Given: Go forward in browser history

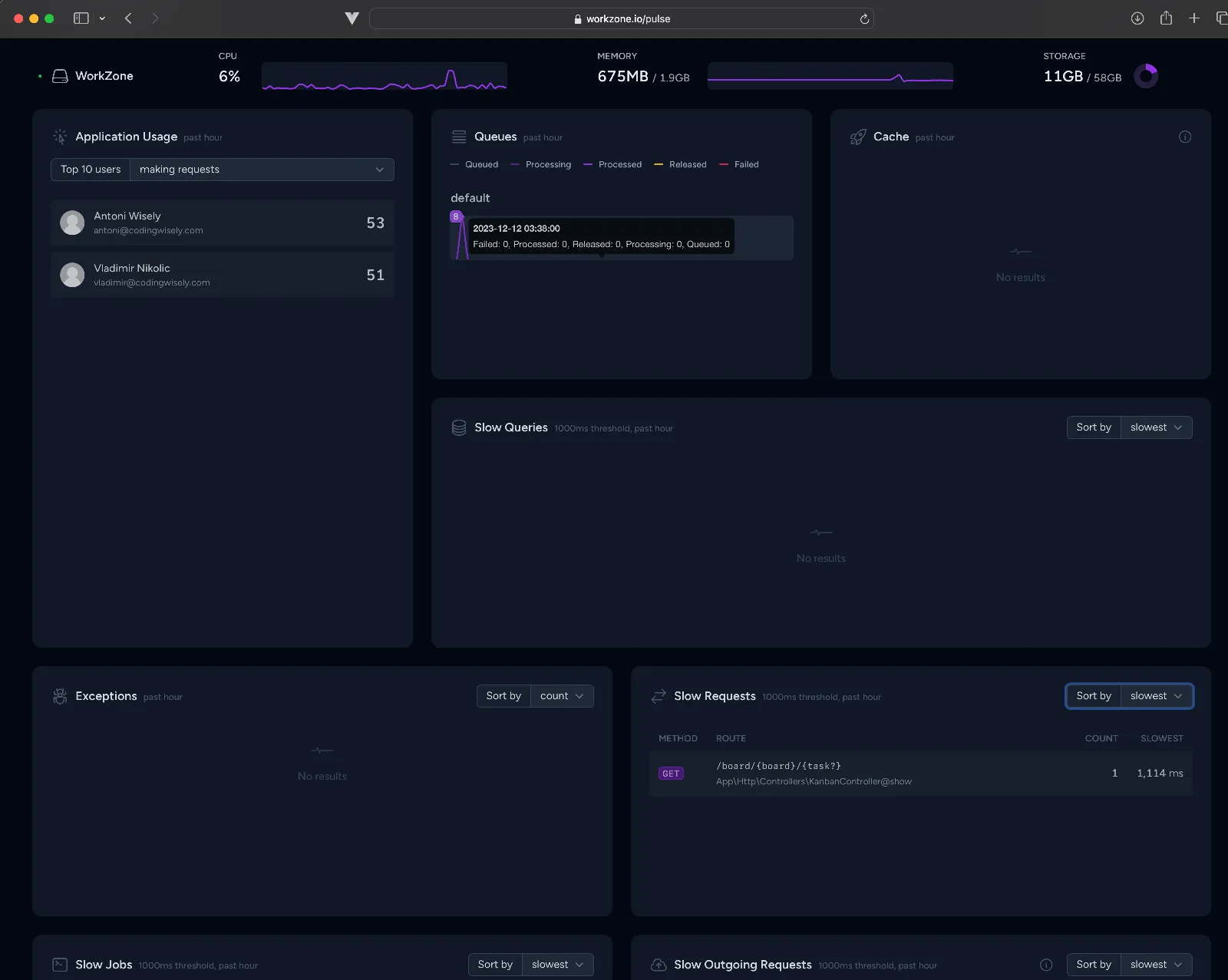Looking at the screenshot, I should 155,18.
